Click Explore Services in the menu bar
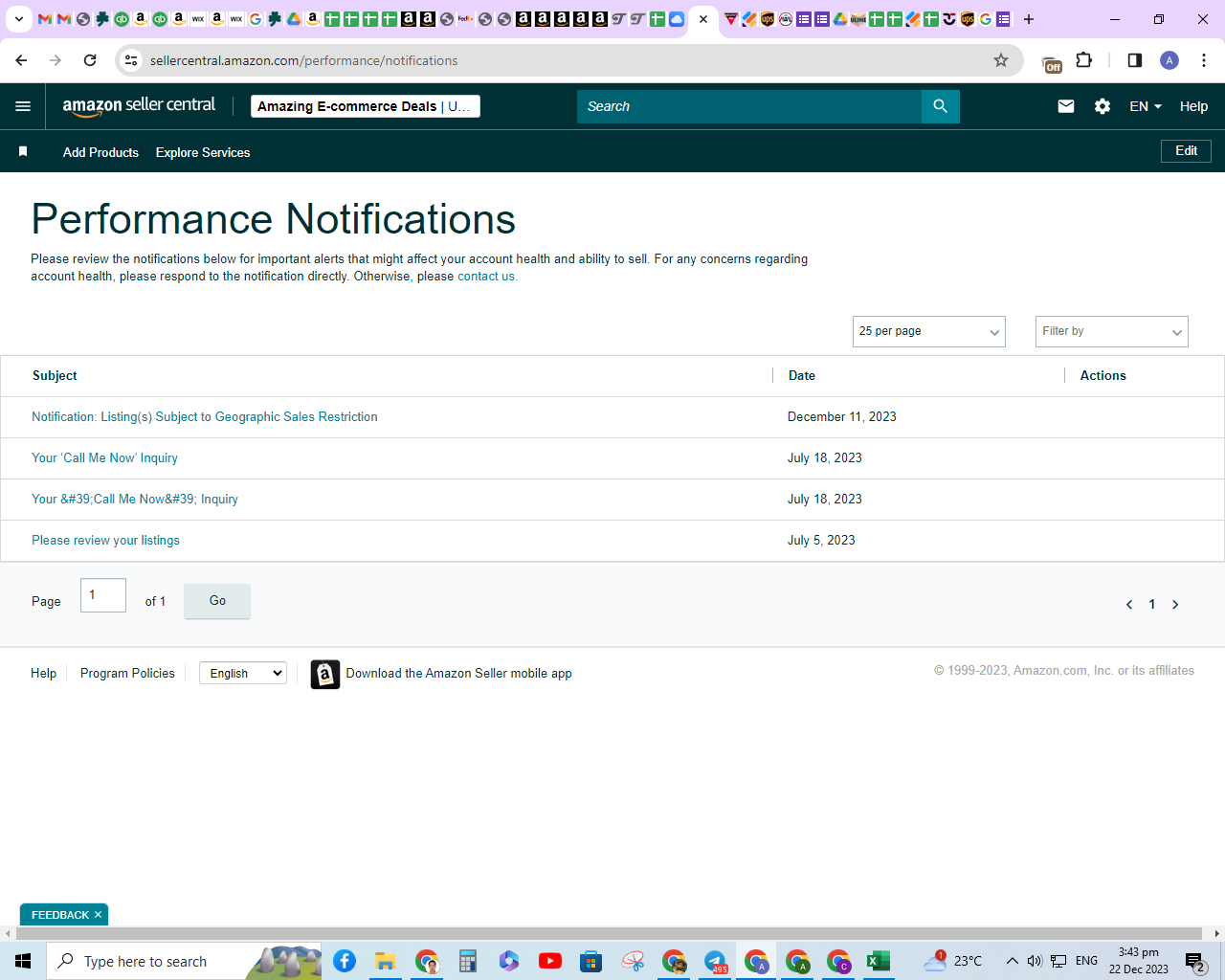 pos(203,152)
